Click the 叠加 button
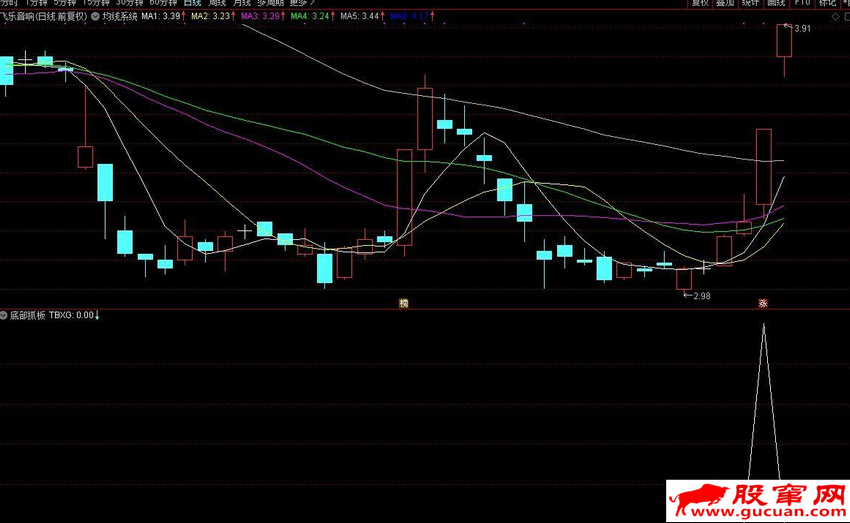850x523 pixels. pyautogui.click(x=725, y=3)
